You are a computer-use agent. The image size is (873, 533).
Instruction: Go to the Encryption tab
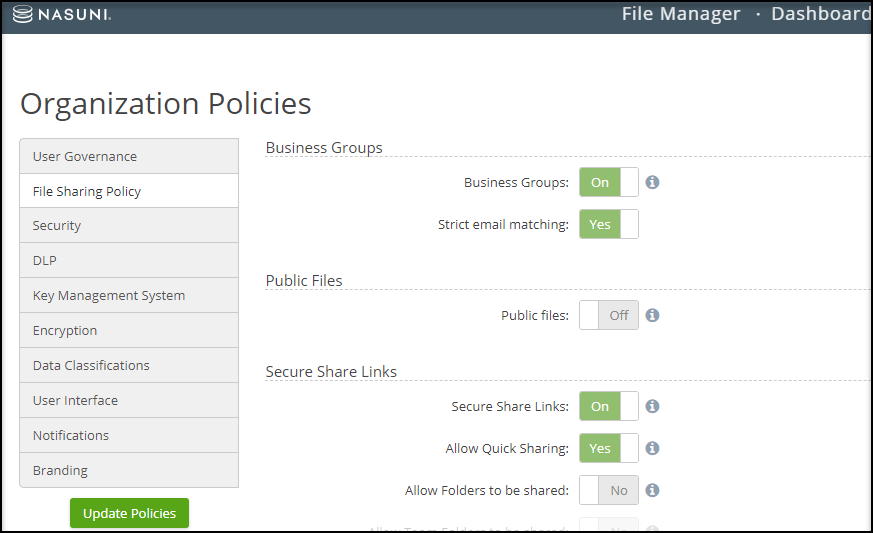(129, 331)
